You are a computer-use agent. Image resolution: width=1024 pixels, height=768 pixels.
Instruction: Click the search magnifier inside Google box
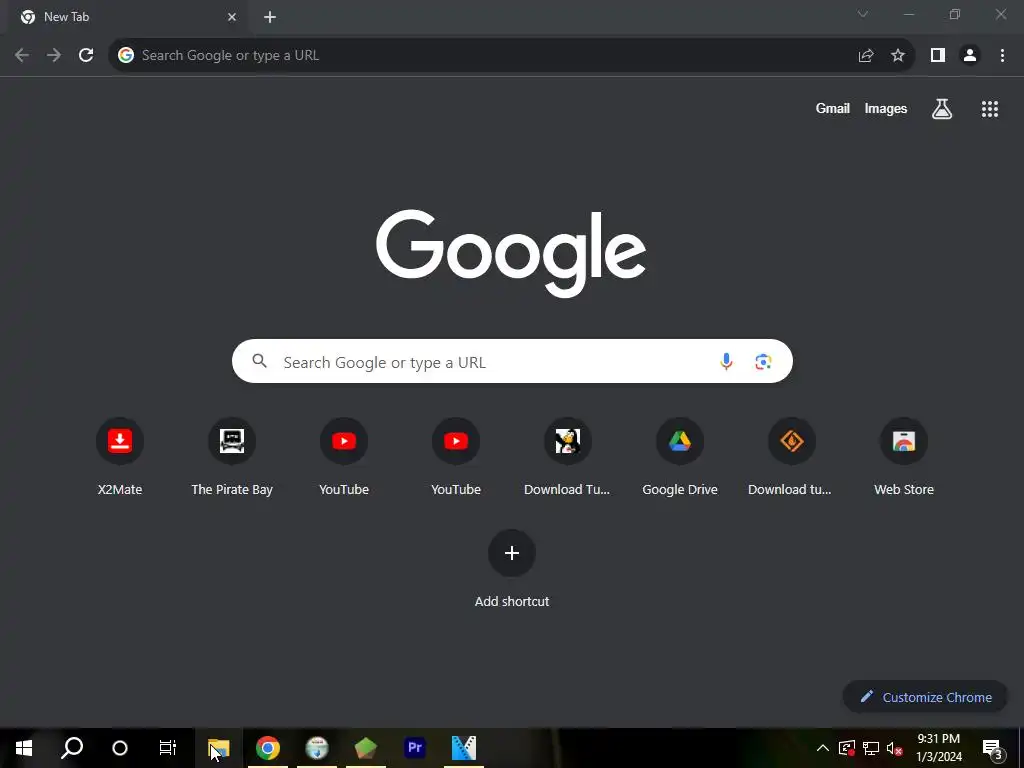260,361
